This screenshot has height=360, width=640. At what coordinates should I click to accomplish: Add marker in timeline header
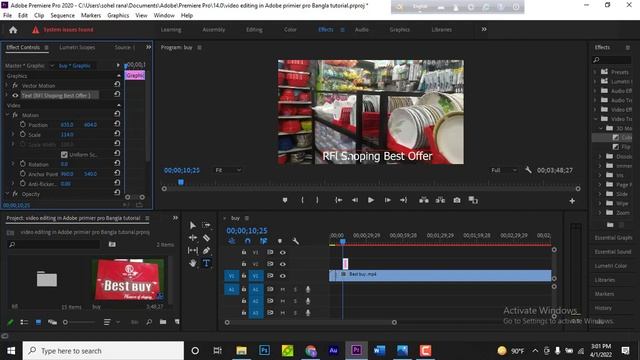coord(280,241)
